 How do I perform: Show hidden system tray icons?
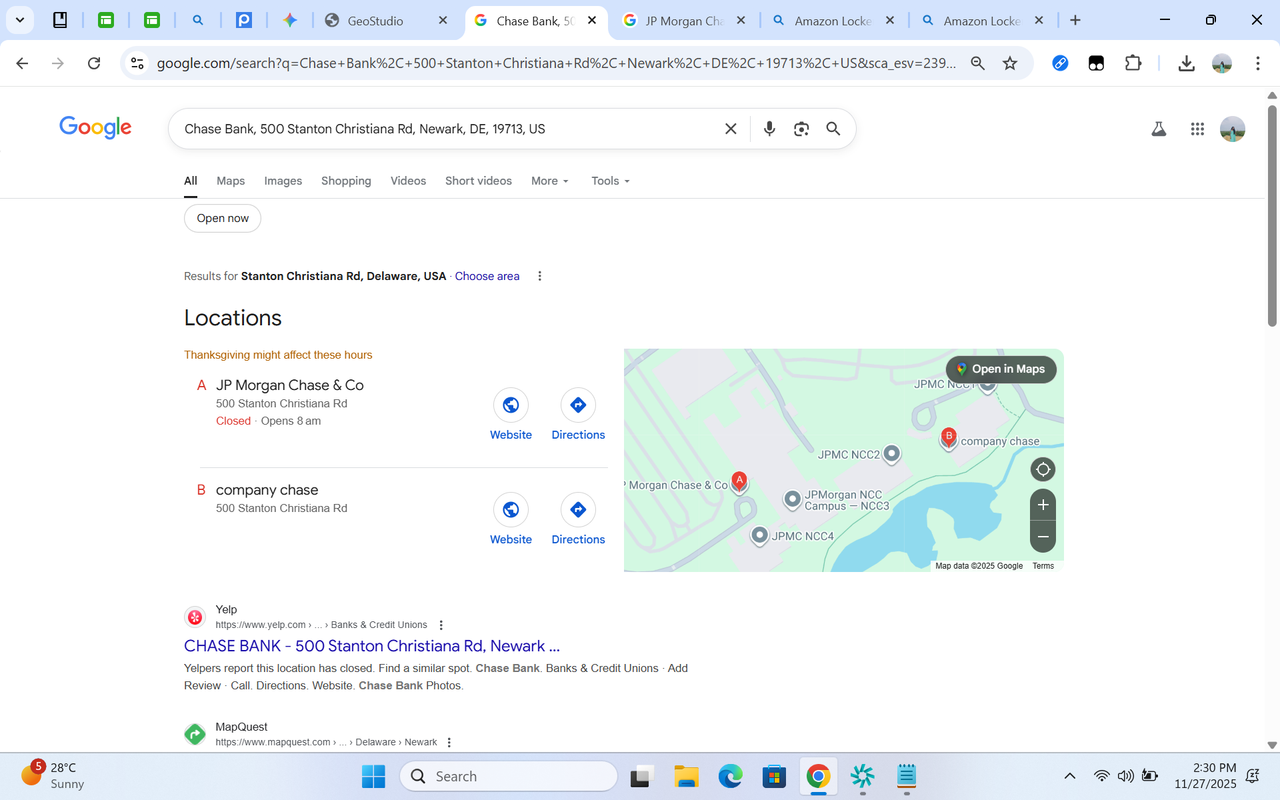pos(1069,776)
